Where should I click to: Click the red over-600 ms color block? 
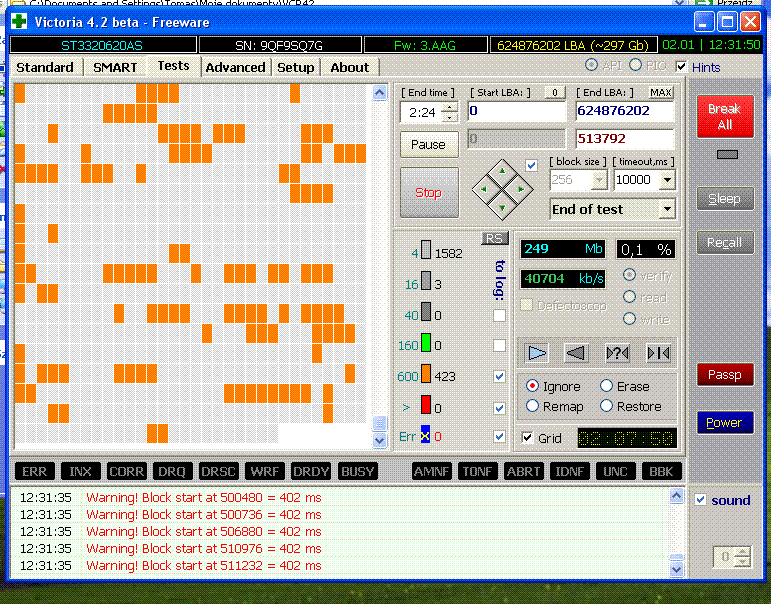click(426, 404)
